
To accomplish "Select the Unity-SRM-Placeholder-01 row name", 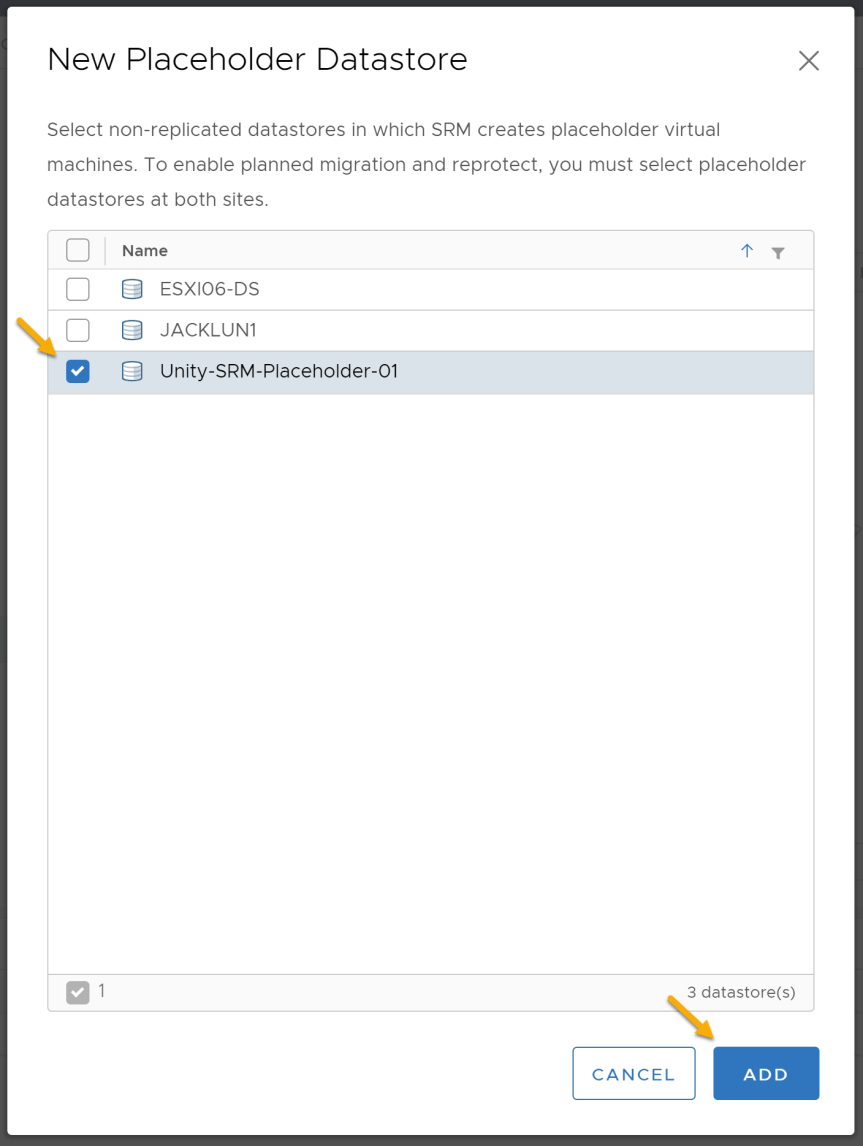I will 279,371.
